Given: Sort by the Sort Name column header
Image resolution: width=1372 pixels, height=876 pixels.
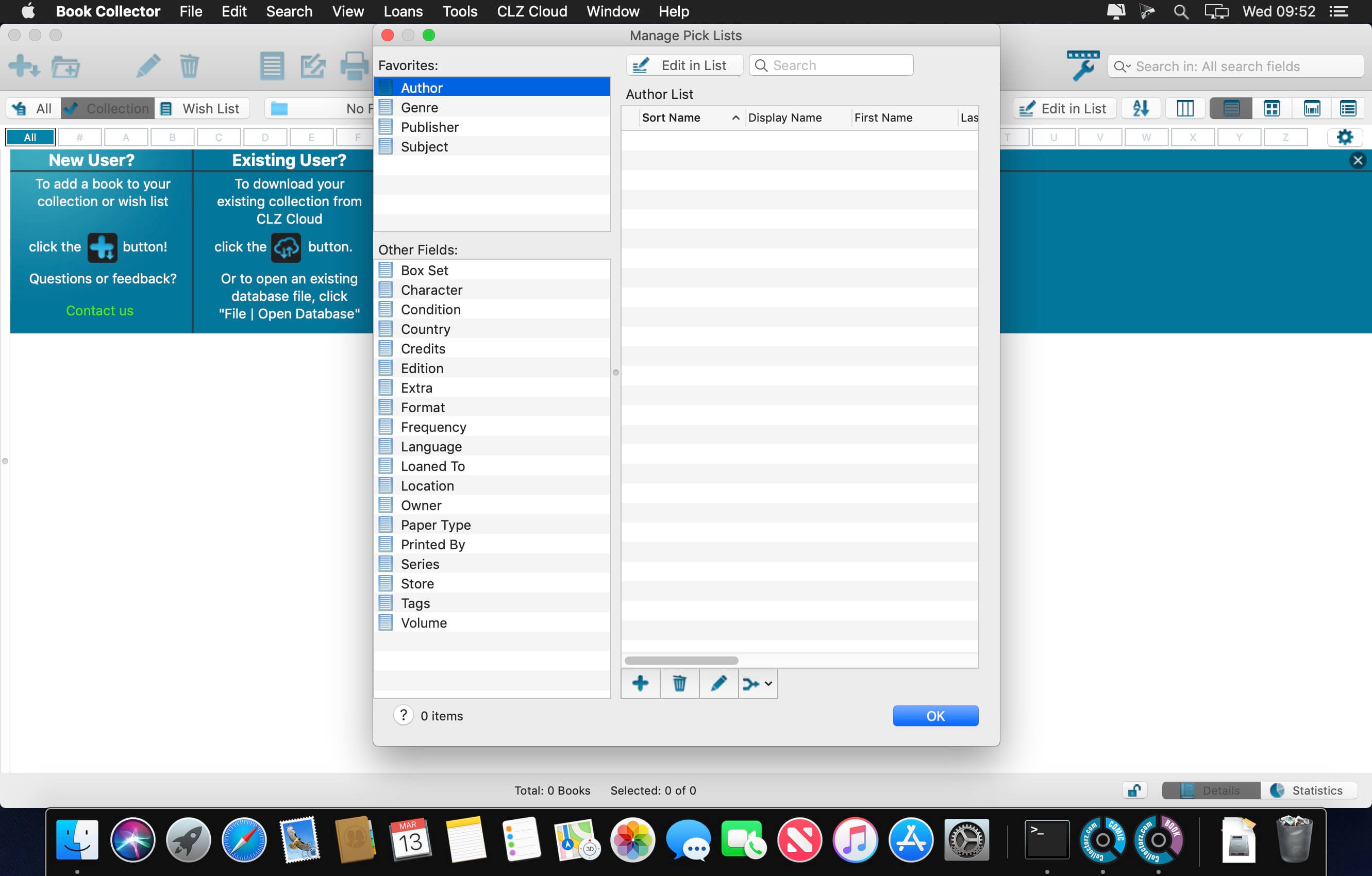Looking at the screenshot, I should point(671,118).
